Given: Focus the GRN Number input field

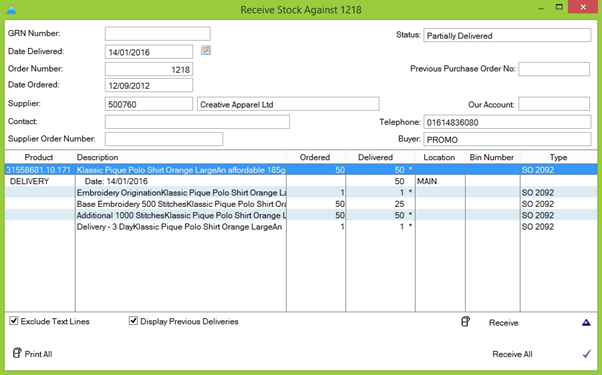Looking at the screenshot, I should [157, 34].
